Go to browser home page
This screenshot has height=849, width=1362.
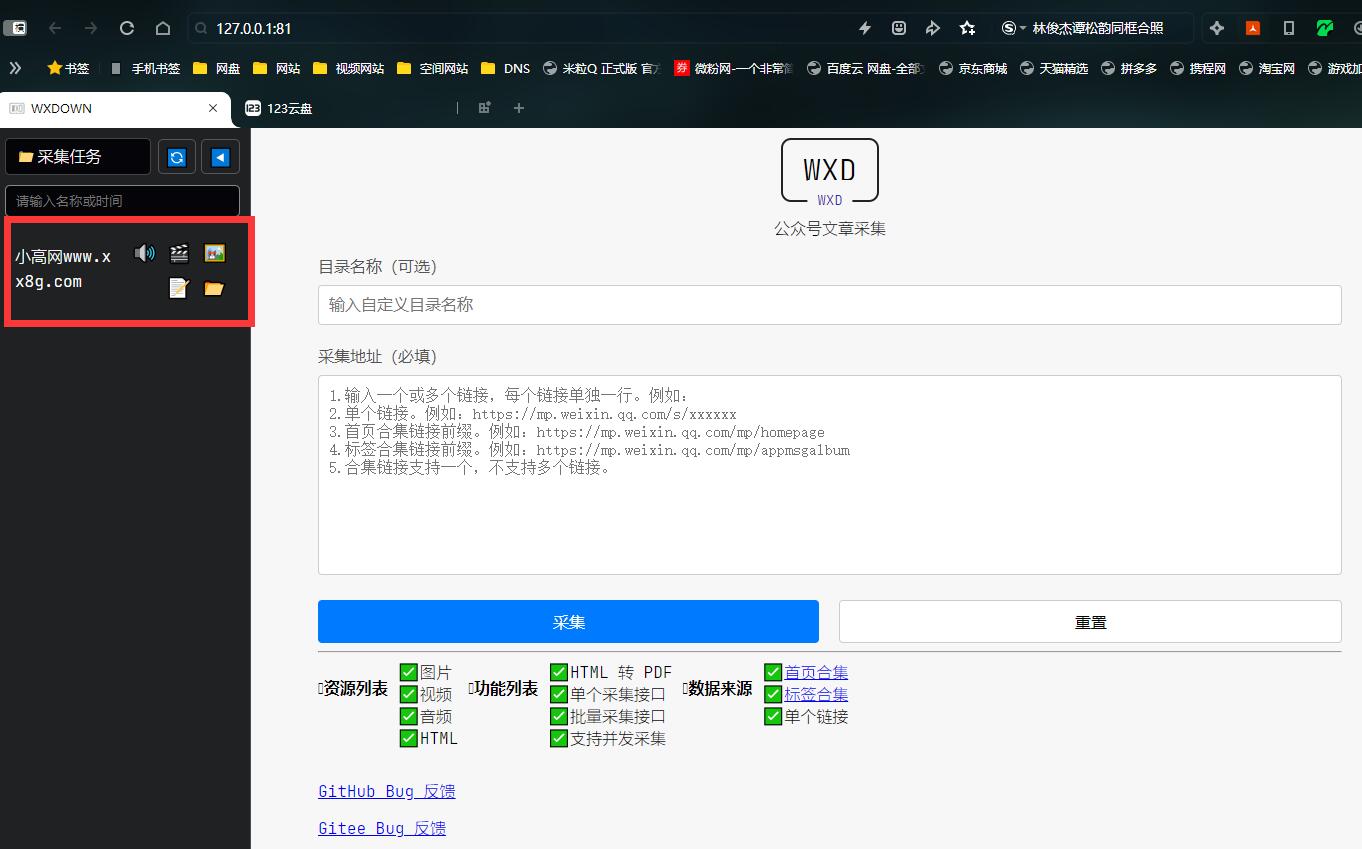coord(163,28)
